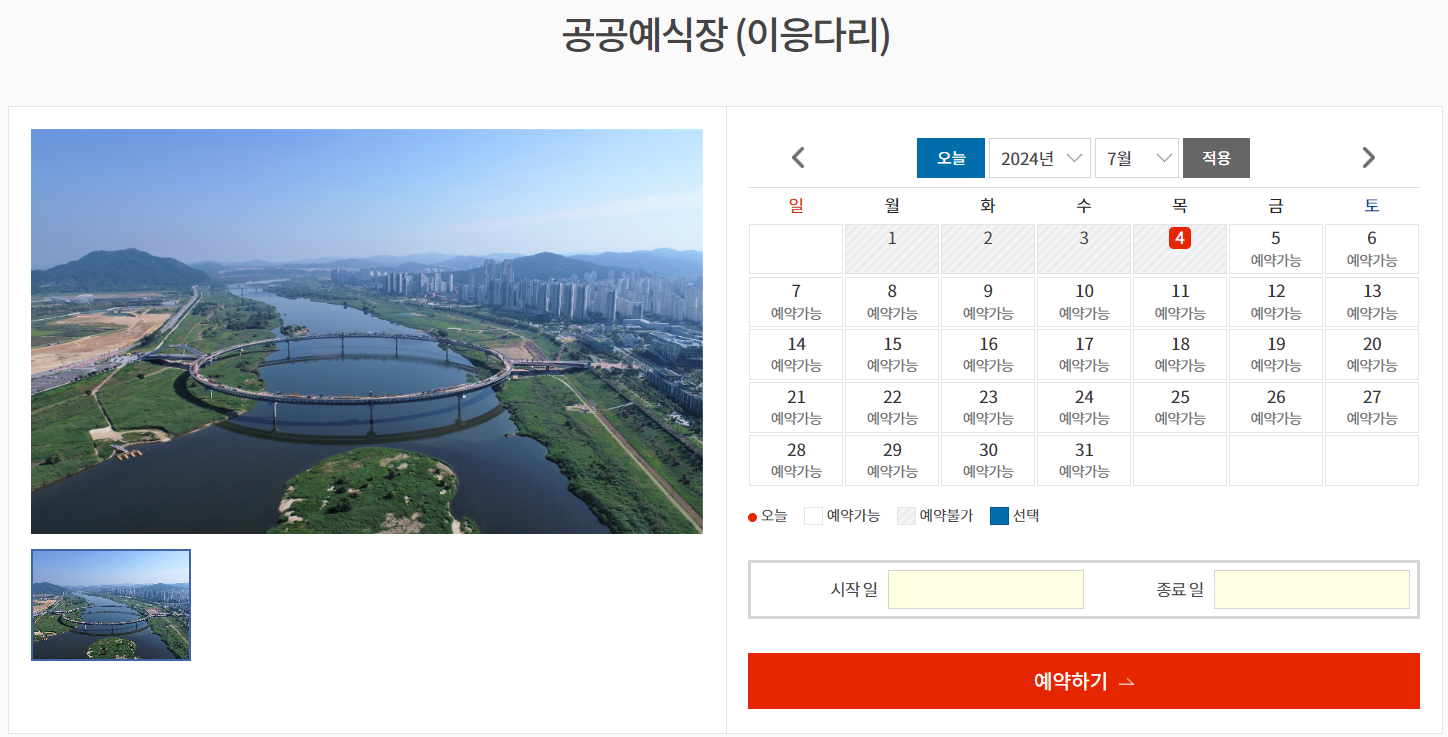Screen dimensions: 1448x737
Task: Expand the year selector chevron
Action: click(1073, 157)
